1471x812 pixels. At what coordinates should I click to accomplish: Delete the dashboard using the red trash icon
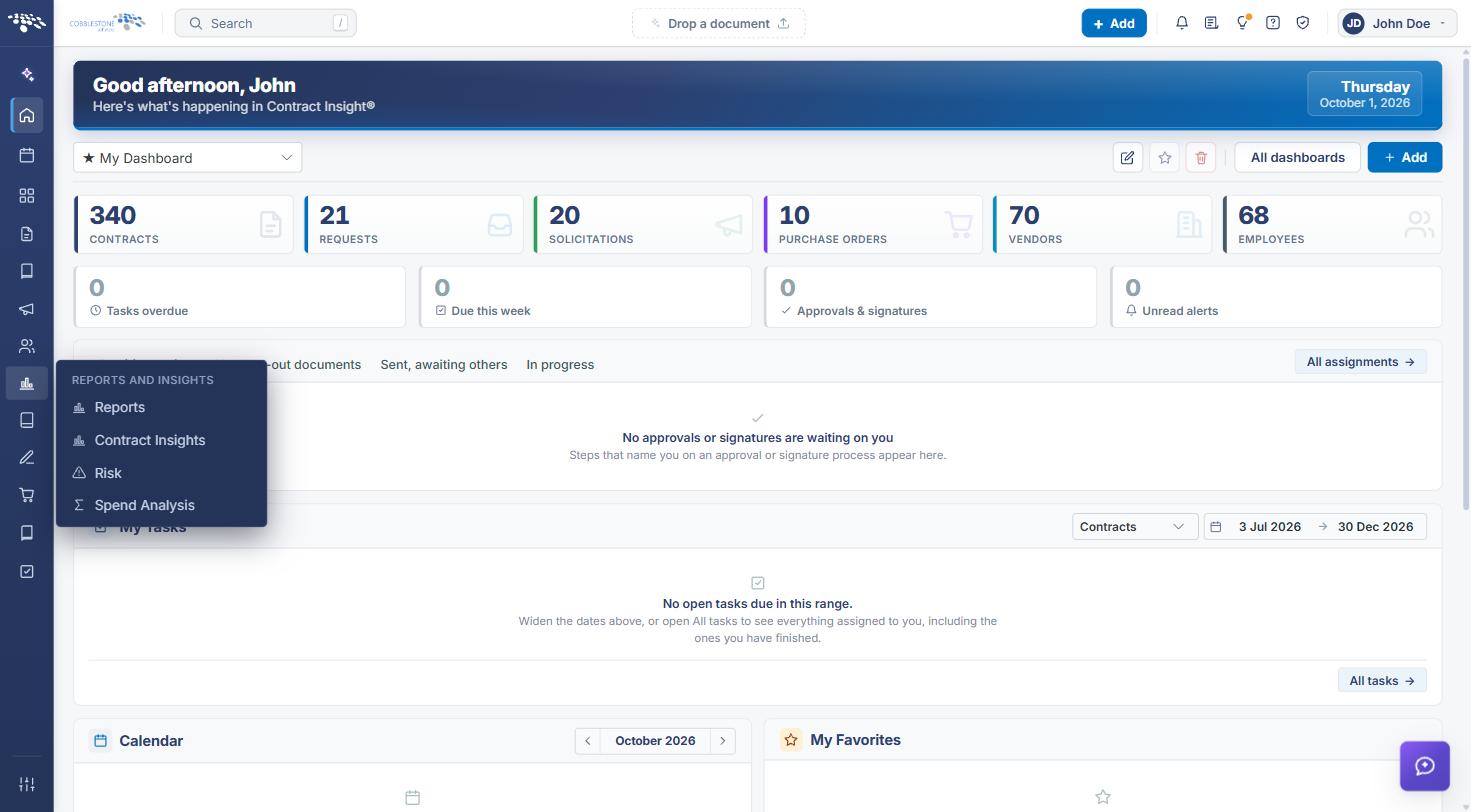click(x=1201, y=157)
